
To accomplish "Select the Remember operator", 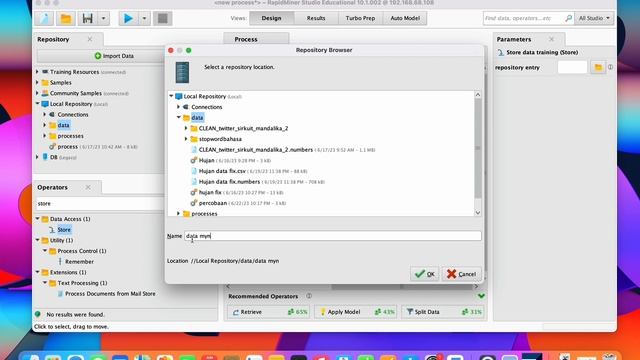I will 79,262.
